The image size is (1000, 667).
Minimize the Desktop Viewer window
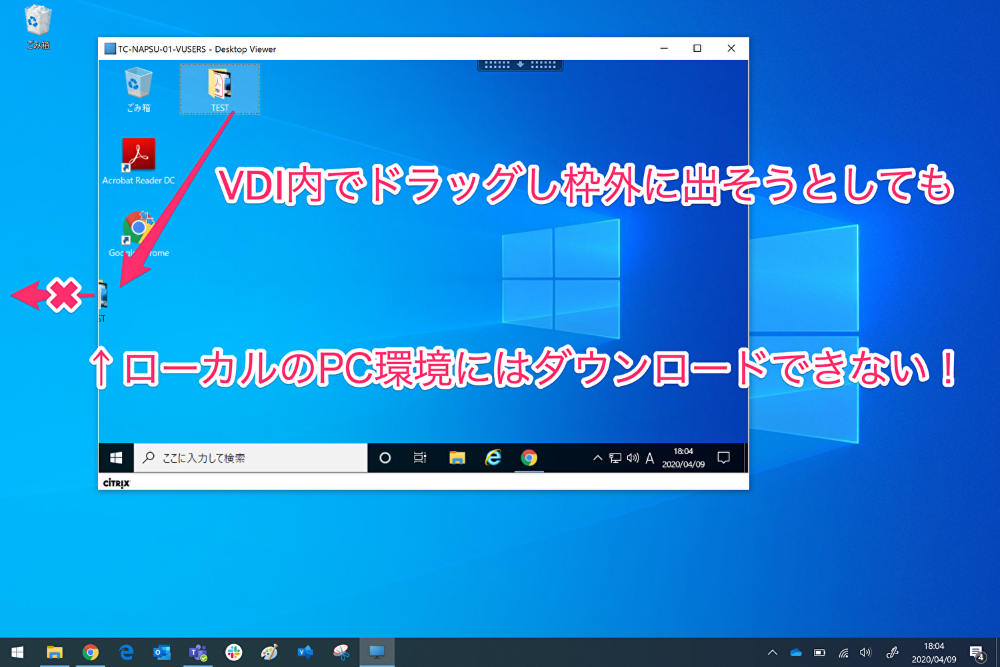(664, 48)
